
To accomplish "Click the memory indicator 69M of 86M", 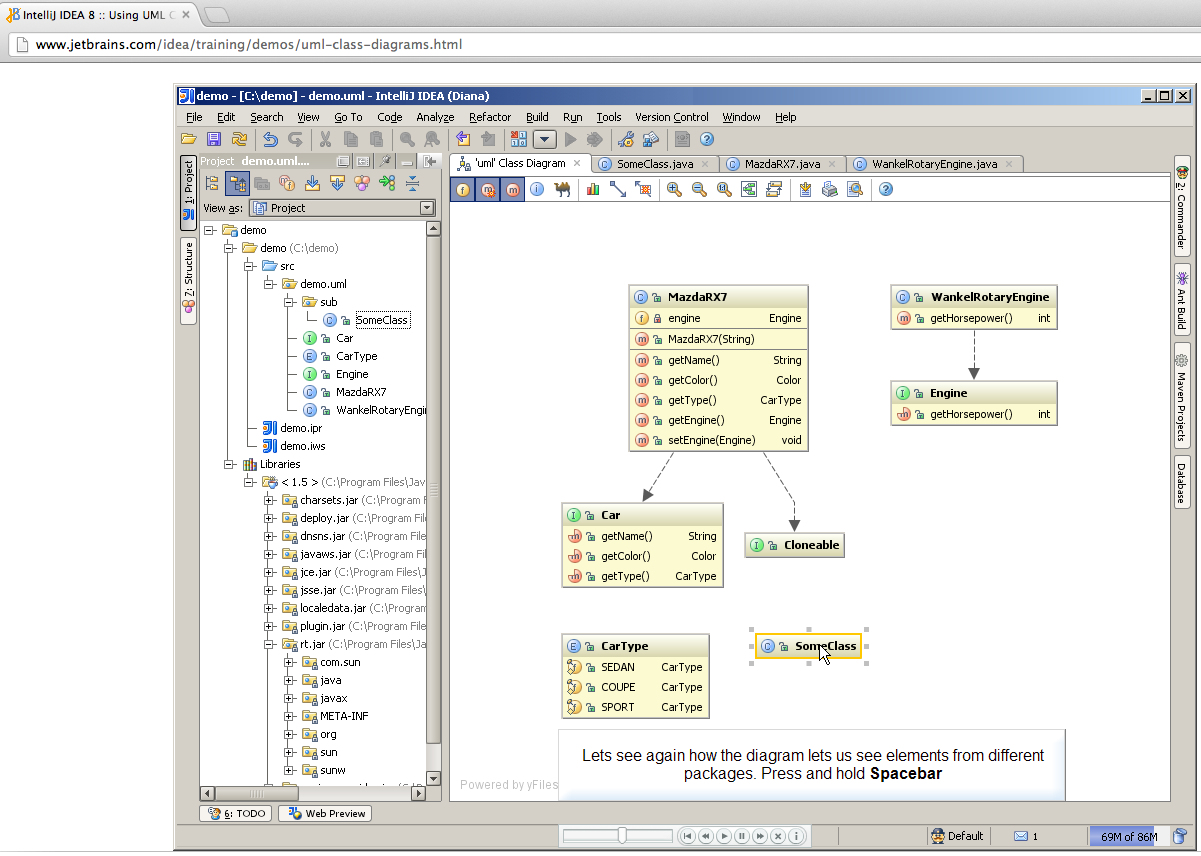I will click(1128, 836).
